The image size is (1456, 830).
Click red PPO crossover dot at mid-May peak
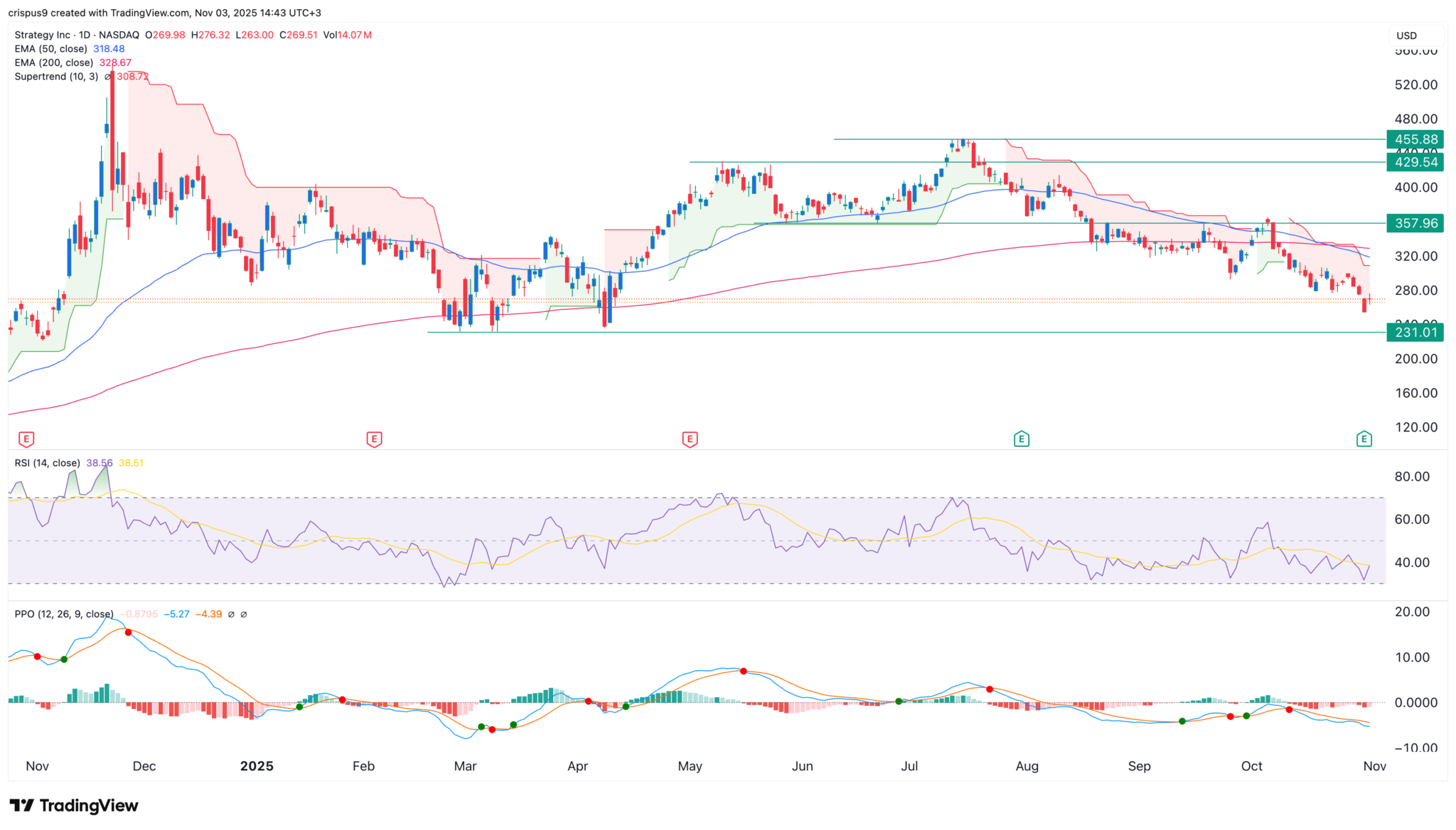744,671
